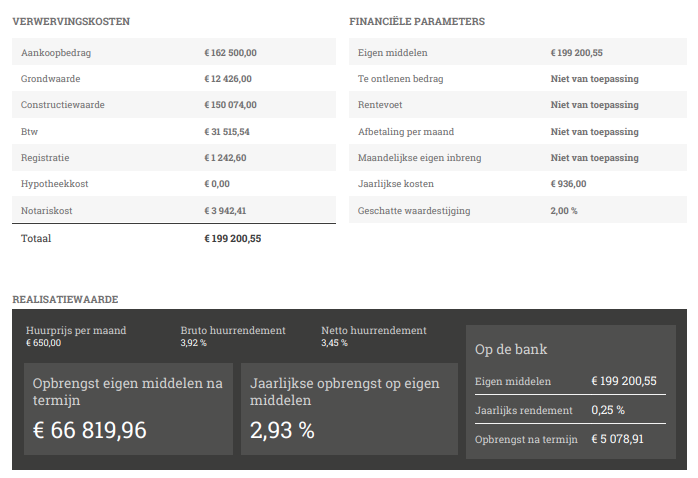Image resolution: width=698 pixels, height=478 pixels.
Task: Select the 3,92 % value
Action: click(x=194, y=343)
